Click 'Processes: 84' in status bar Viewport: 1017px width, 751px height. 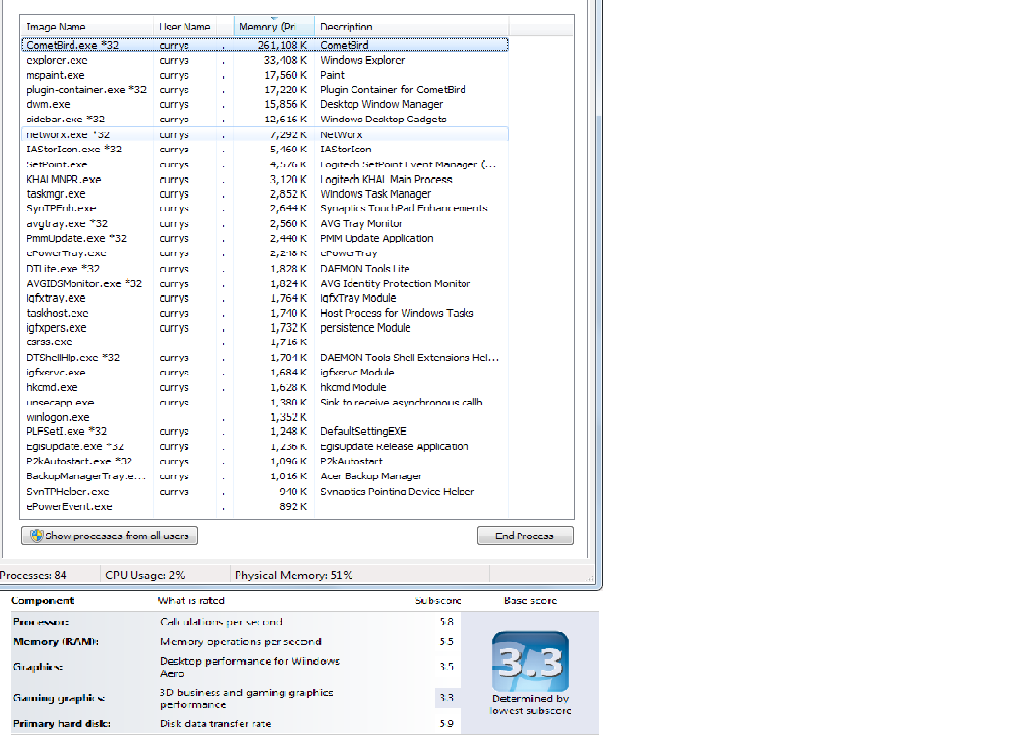click(x=33, y=575)
